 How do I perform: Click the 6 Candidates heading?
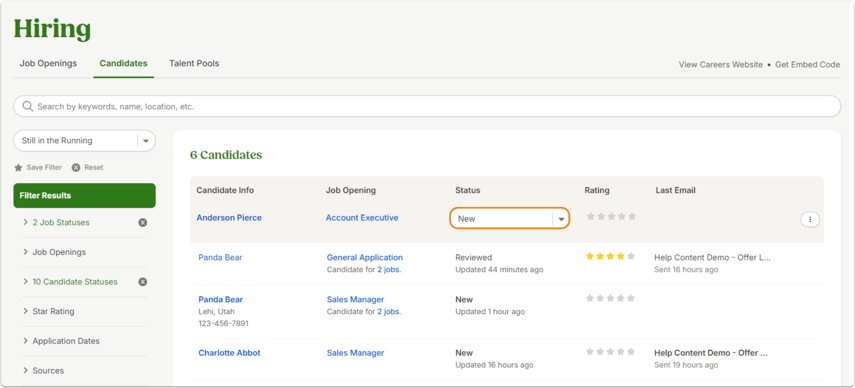click(x=226, y=155)
